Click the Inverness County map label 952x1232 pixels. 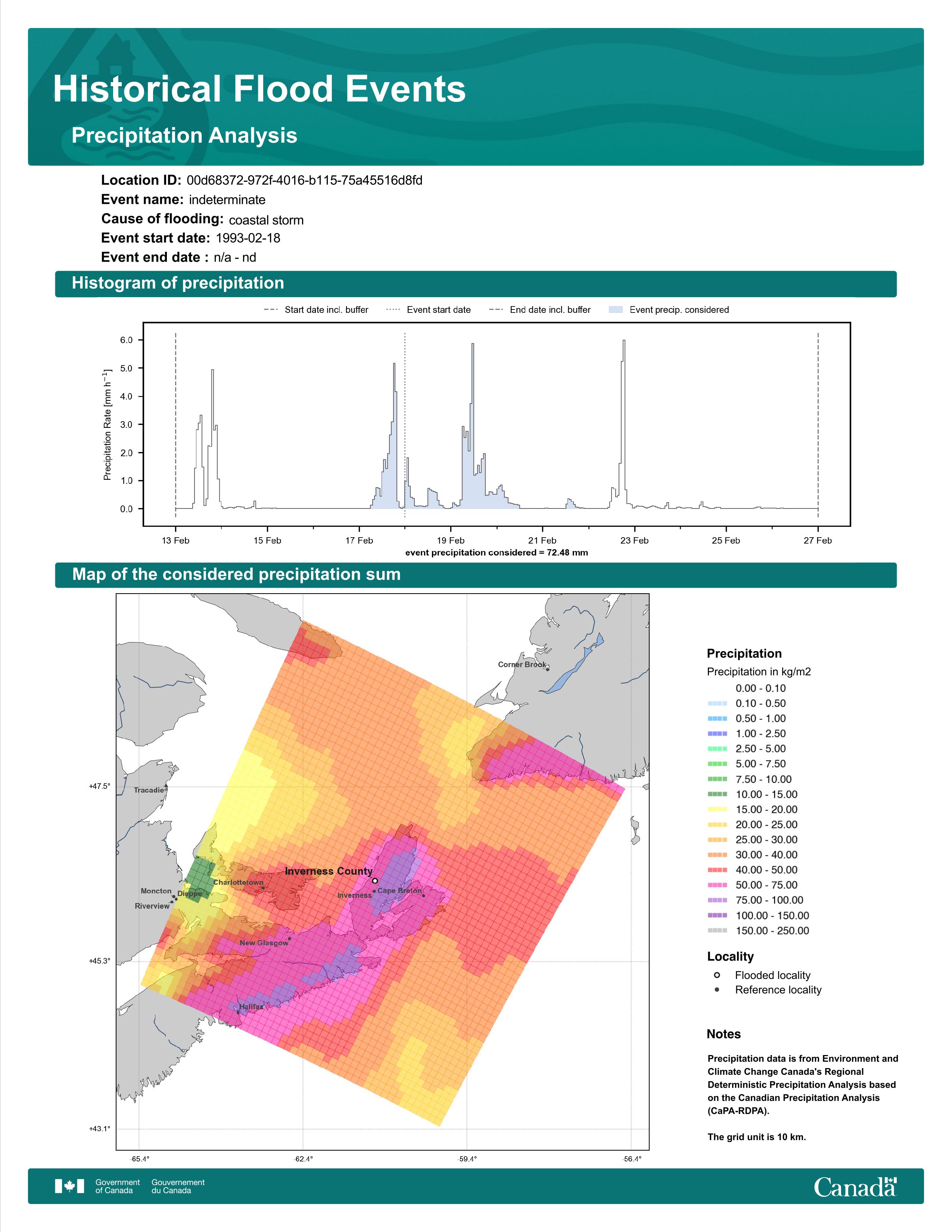tap(329, 871)
